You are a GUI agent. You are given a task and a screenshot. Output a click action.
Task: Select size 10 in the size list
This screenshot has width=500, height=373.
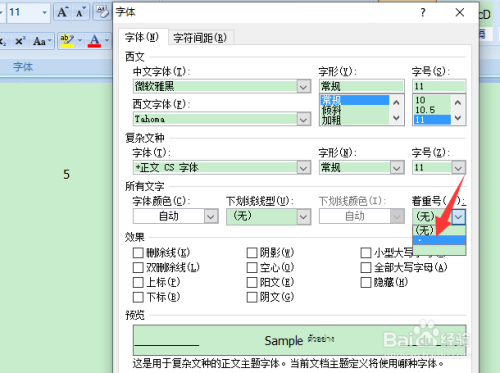pyautogui.click(x=432, y=100)
